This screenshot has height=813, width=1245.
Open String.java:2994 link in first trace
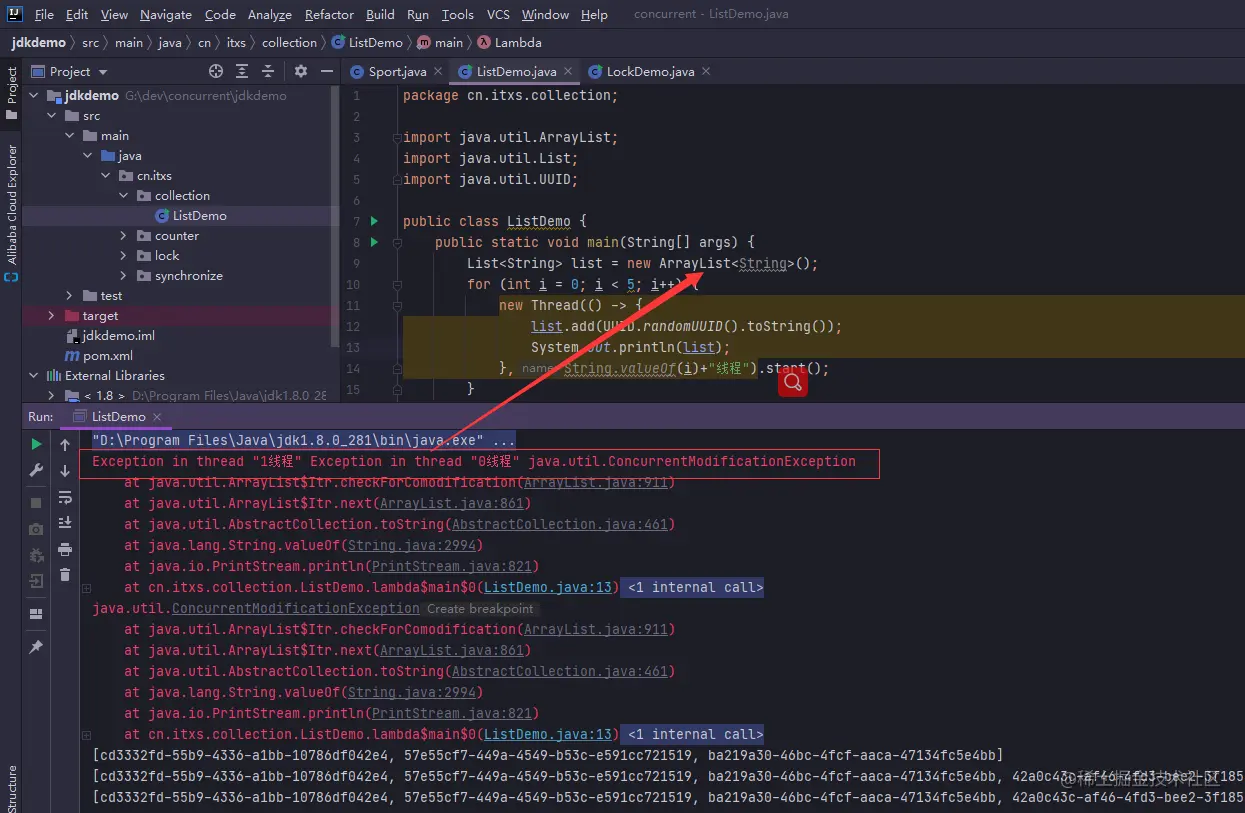click(410, 546)
